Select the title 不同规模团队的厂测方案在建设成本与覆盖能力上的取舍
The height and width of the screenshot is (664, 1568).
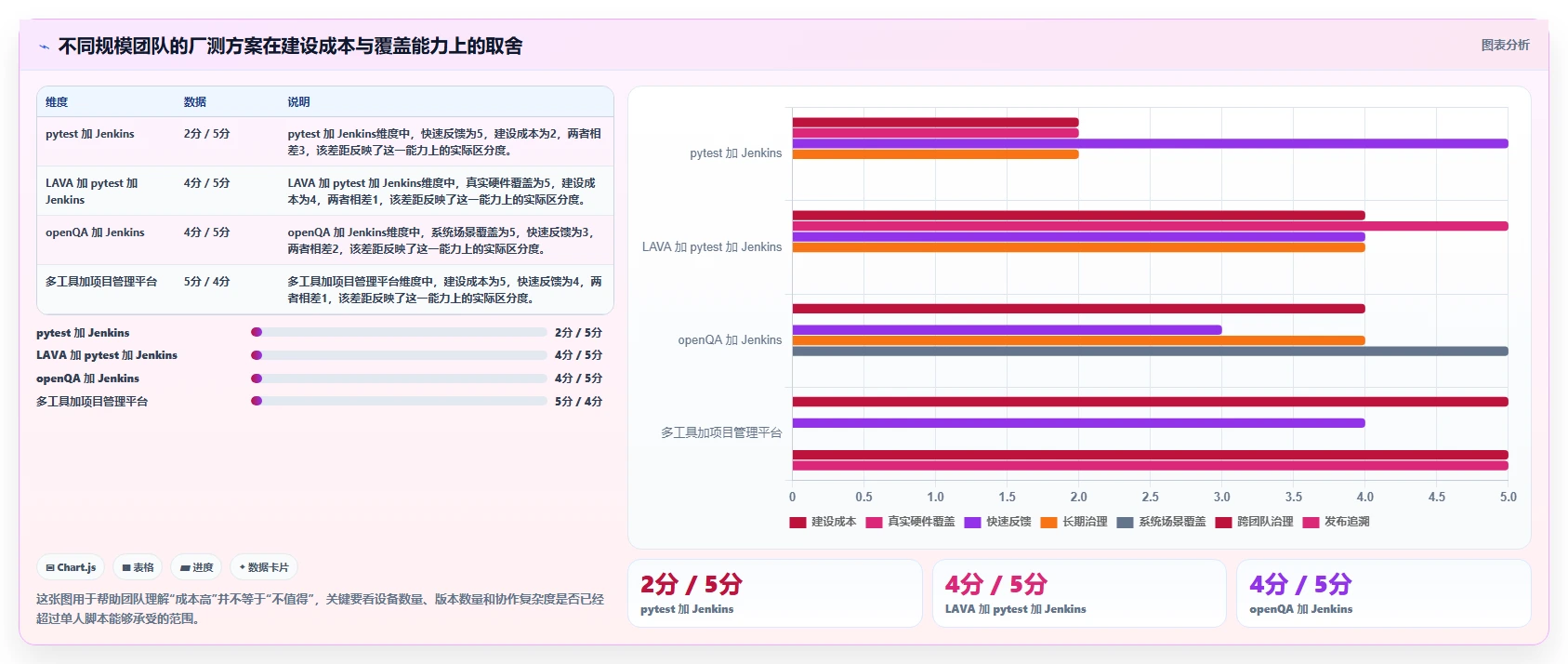pyautogui.click(x=290, y=46)
